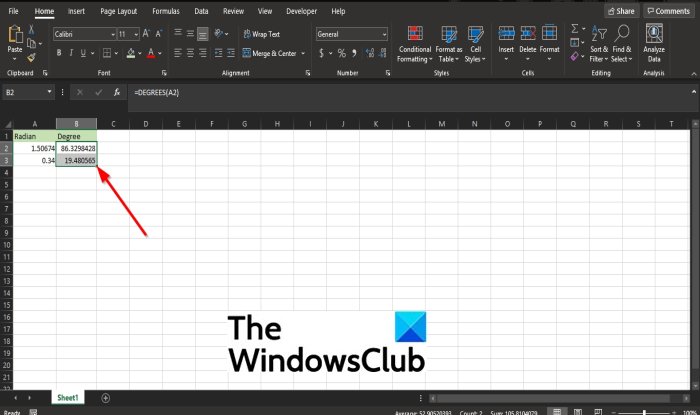Add a new sheet with plus icon
The image size is (700, 415).
[105, 398]
